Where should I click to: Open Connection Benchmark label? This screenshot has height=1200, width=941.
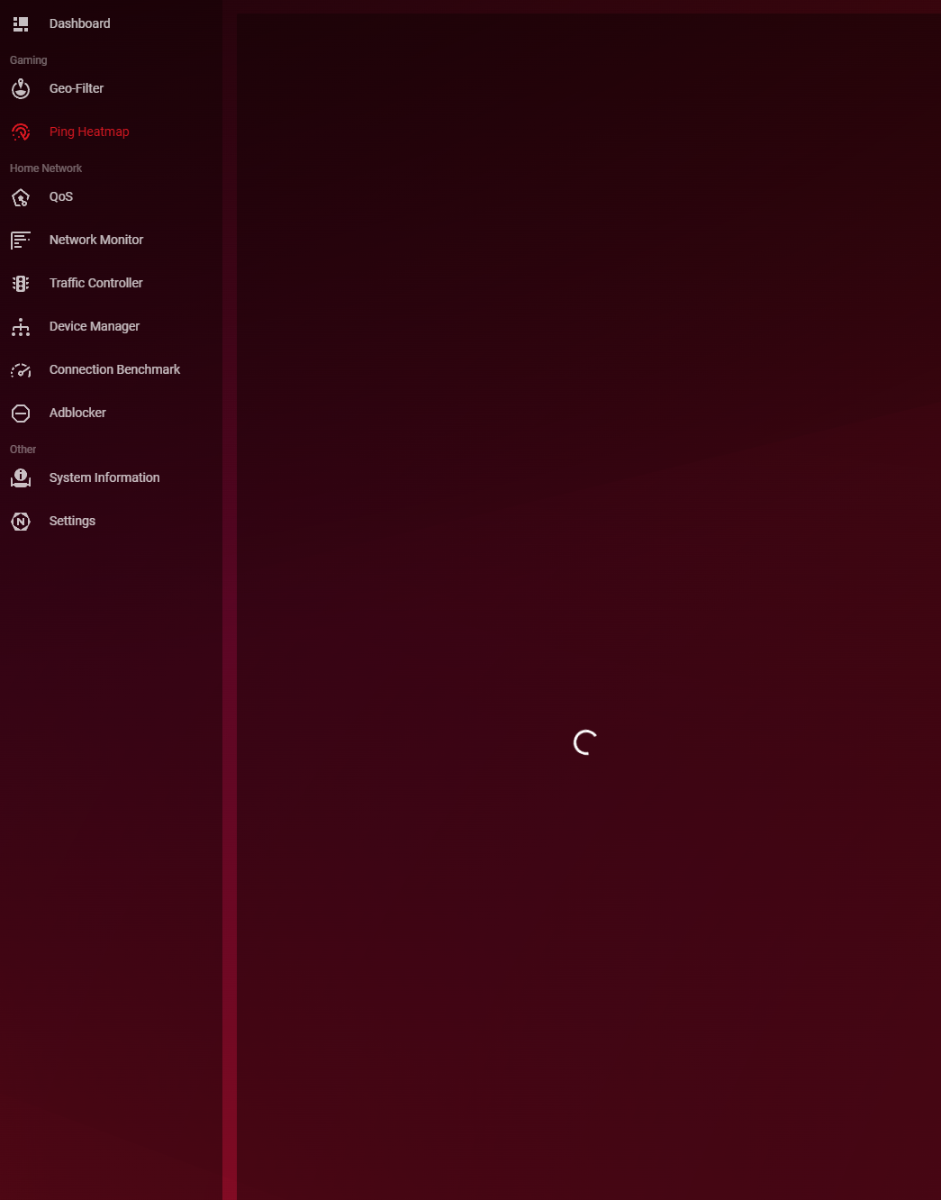(115, 369)
